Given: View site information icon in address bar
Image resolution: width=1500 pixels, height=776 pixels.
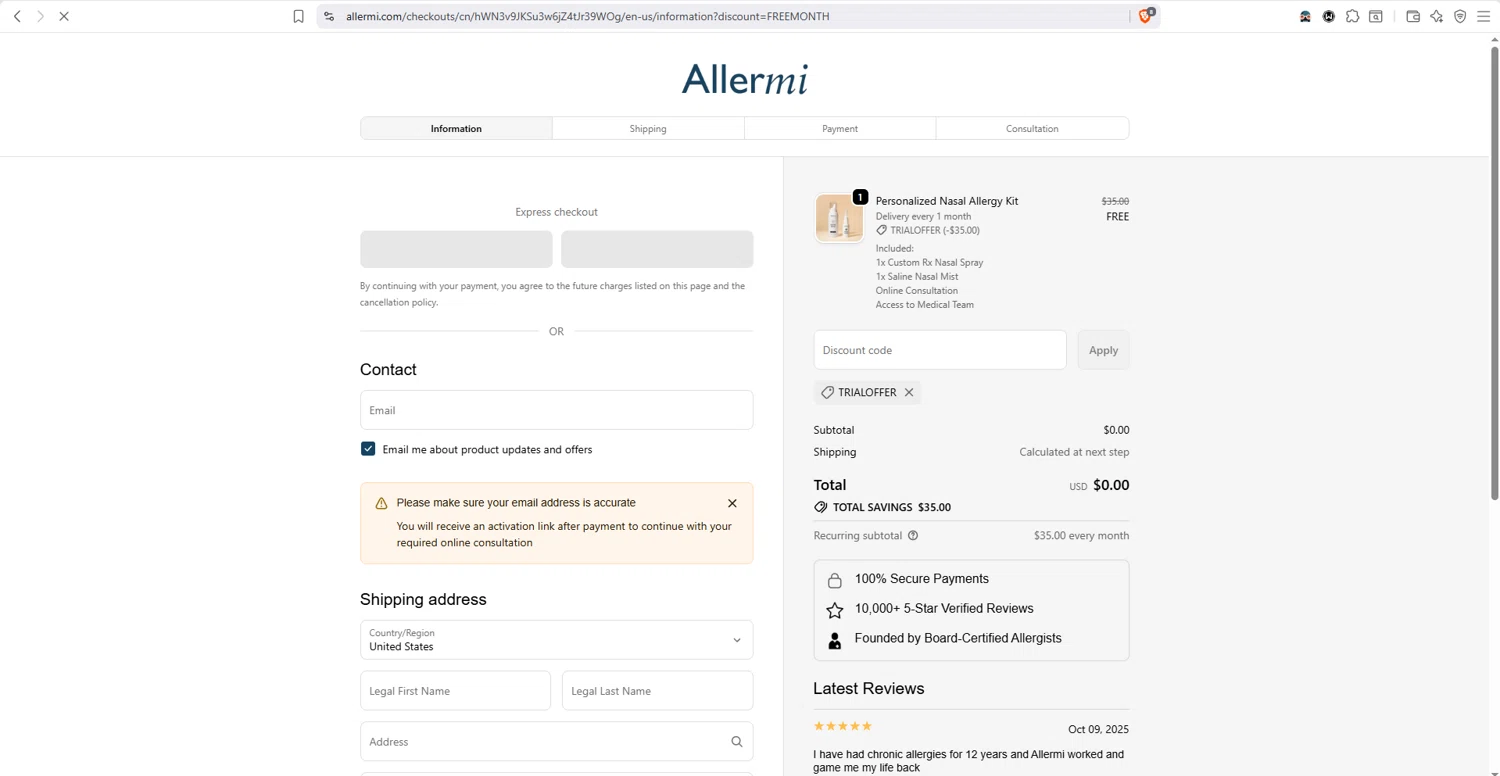Looking at the screenshot, I should coord(329,16).
